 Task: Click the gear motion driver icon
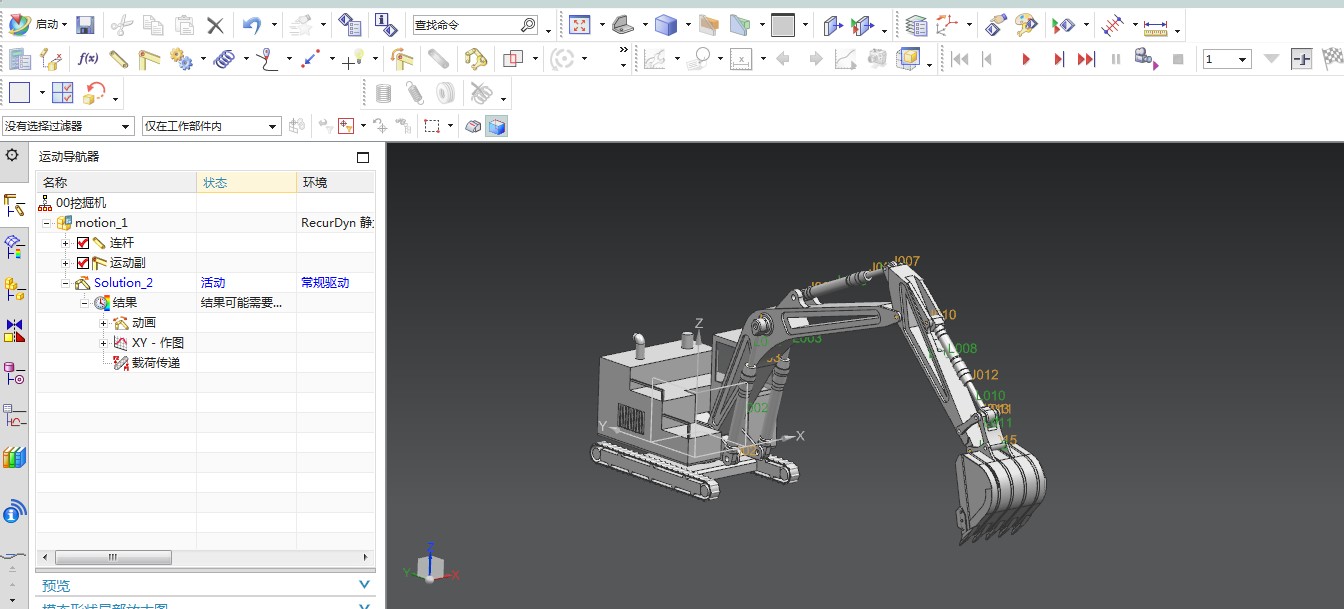180,59
